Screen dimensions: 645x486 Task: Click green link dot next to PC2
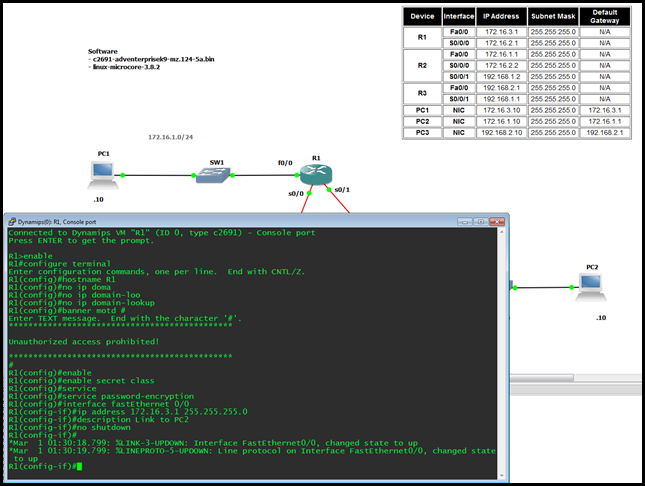click(571, 287)
